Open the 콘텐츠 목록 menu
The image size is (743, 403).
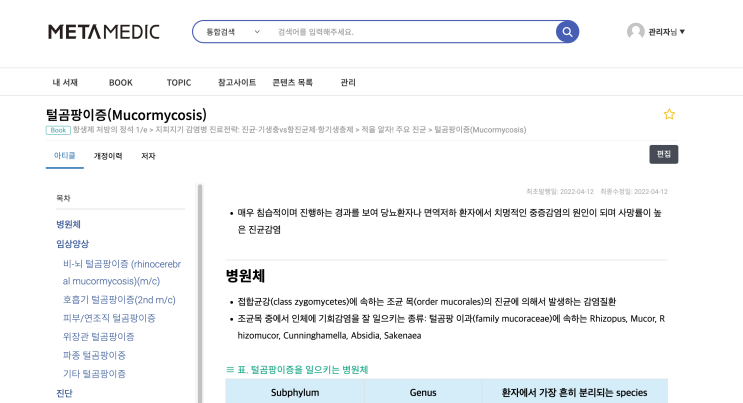292,82
